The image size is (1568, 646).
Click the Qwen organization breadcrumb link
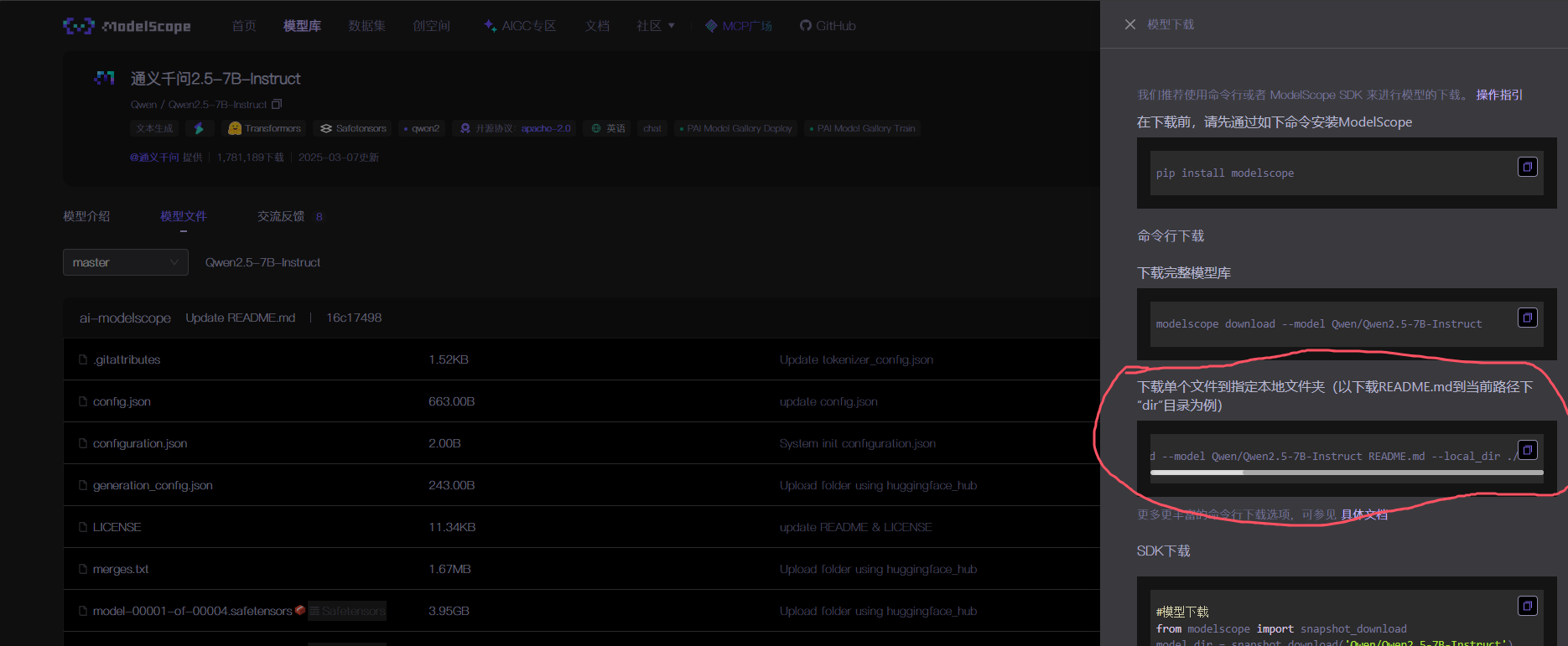coord(143,105)
